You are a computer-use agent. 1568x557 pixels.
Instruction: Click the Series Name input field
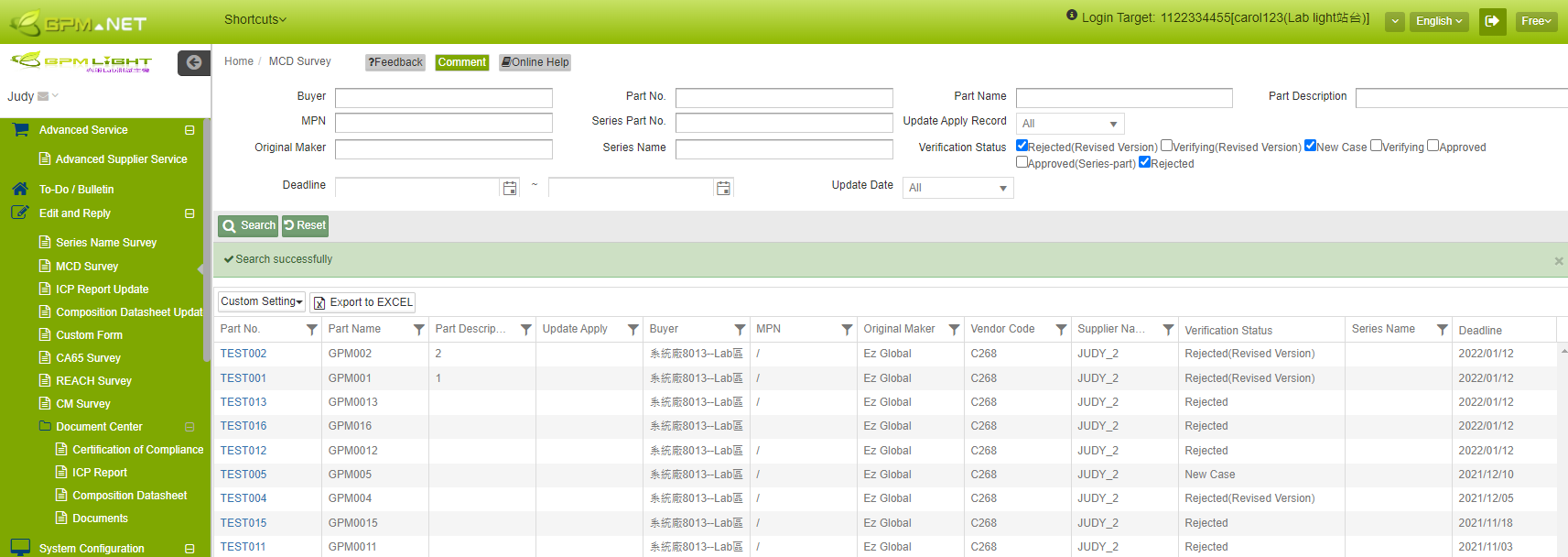784,149
